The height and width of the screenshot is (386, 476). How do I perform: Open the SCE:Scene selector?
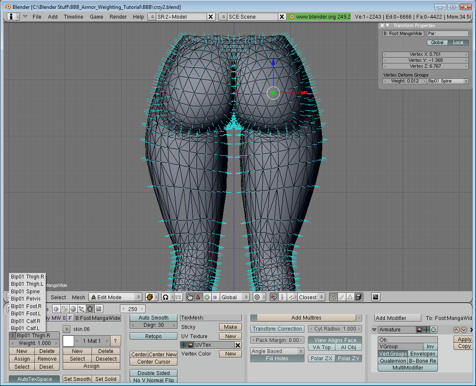(223, 17)
